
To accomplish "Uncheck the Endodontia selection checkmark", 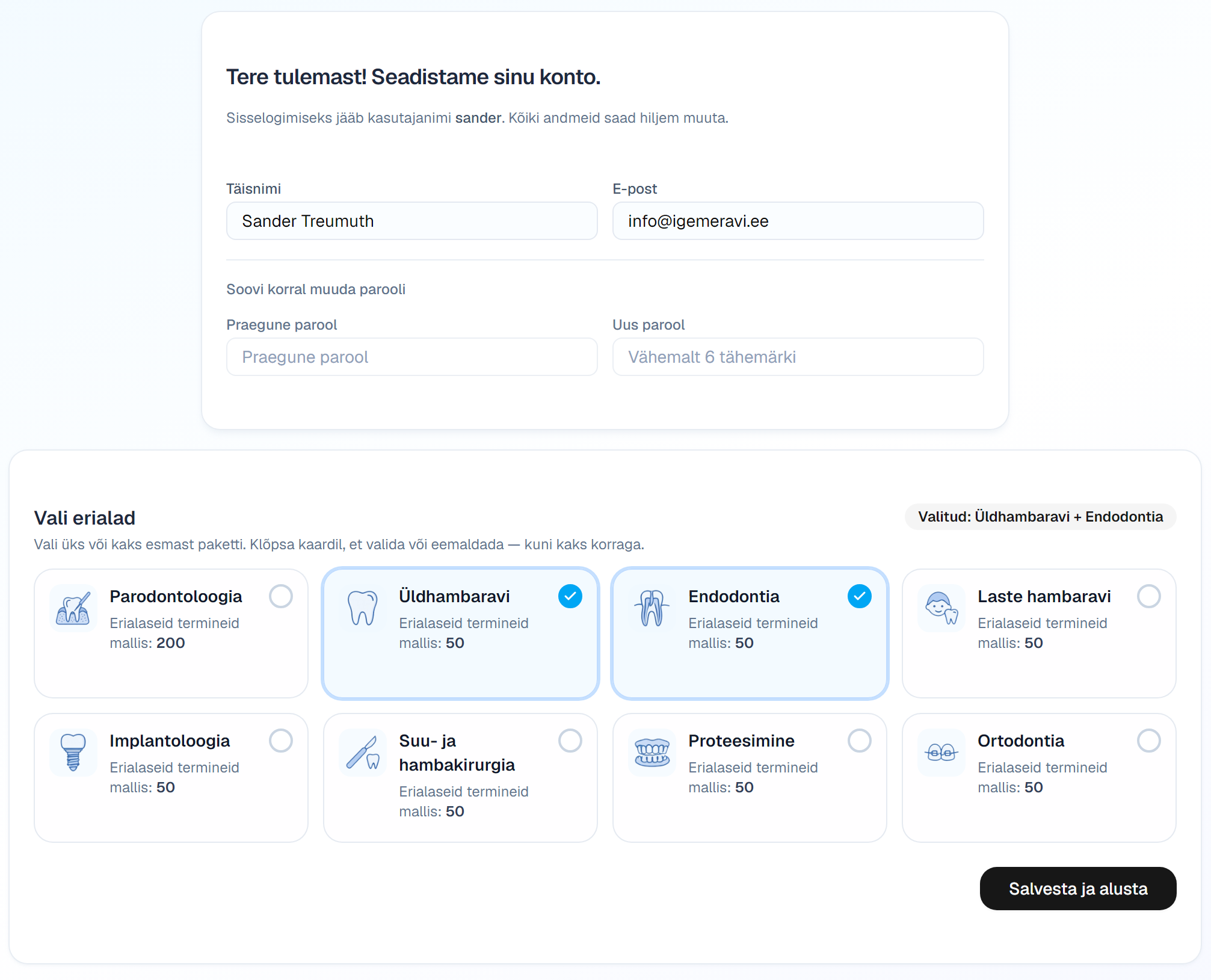I will (x=859, y=596).
